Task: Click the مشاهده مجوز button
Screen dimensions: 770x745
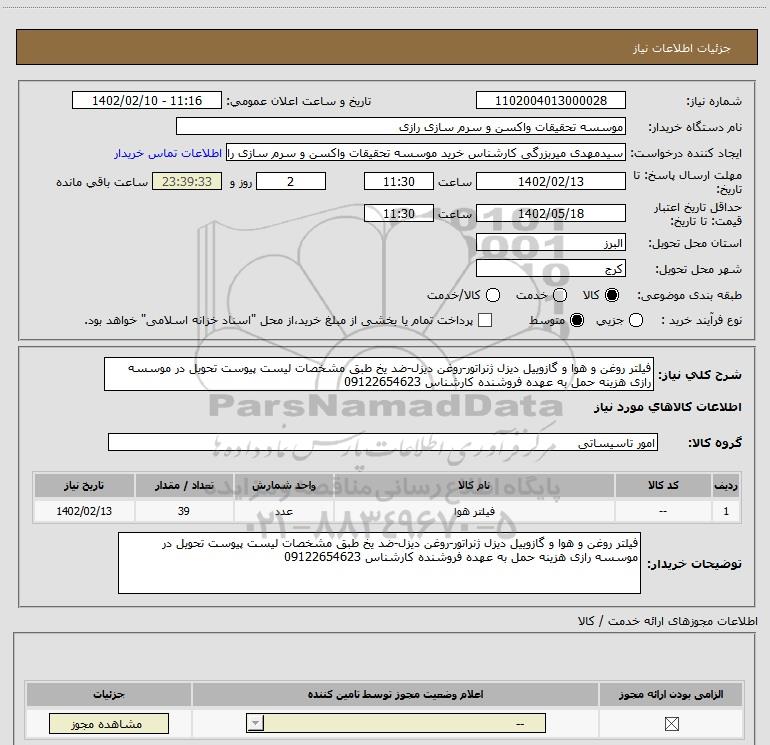Action: [x=109, y=723]
